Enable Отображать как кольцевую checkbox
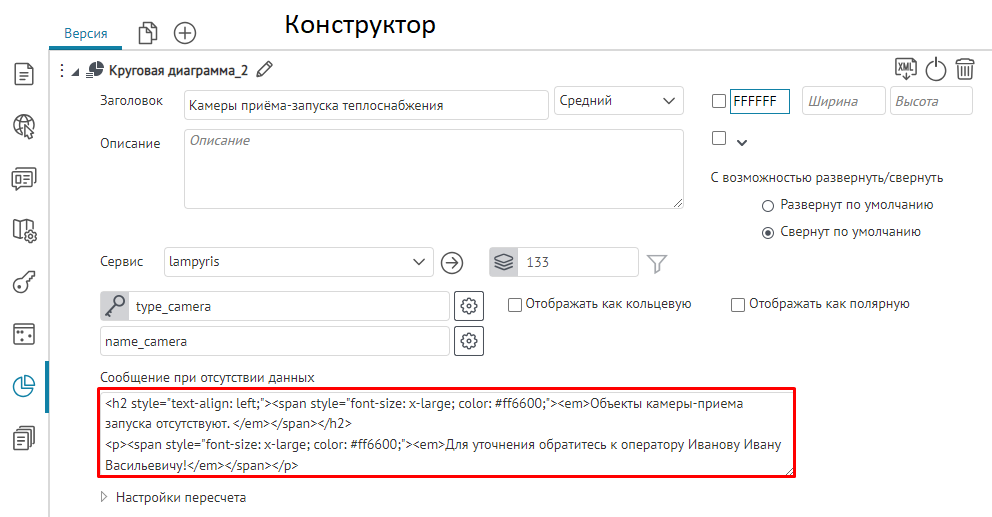The width and height of the screenshot is (992, 517). [x=515, y=304]
